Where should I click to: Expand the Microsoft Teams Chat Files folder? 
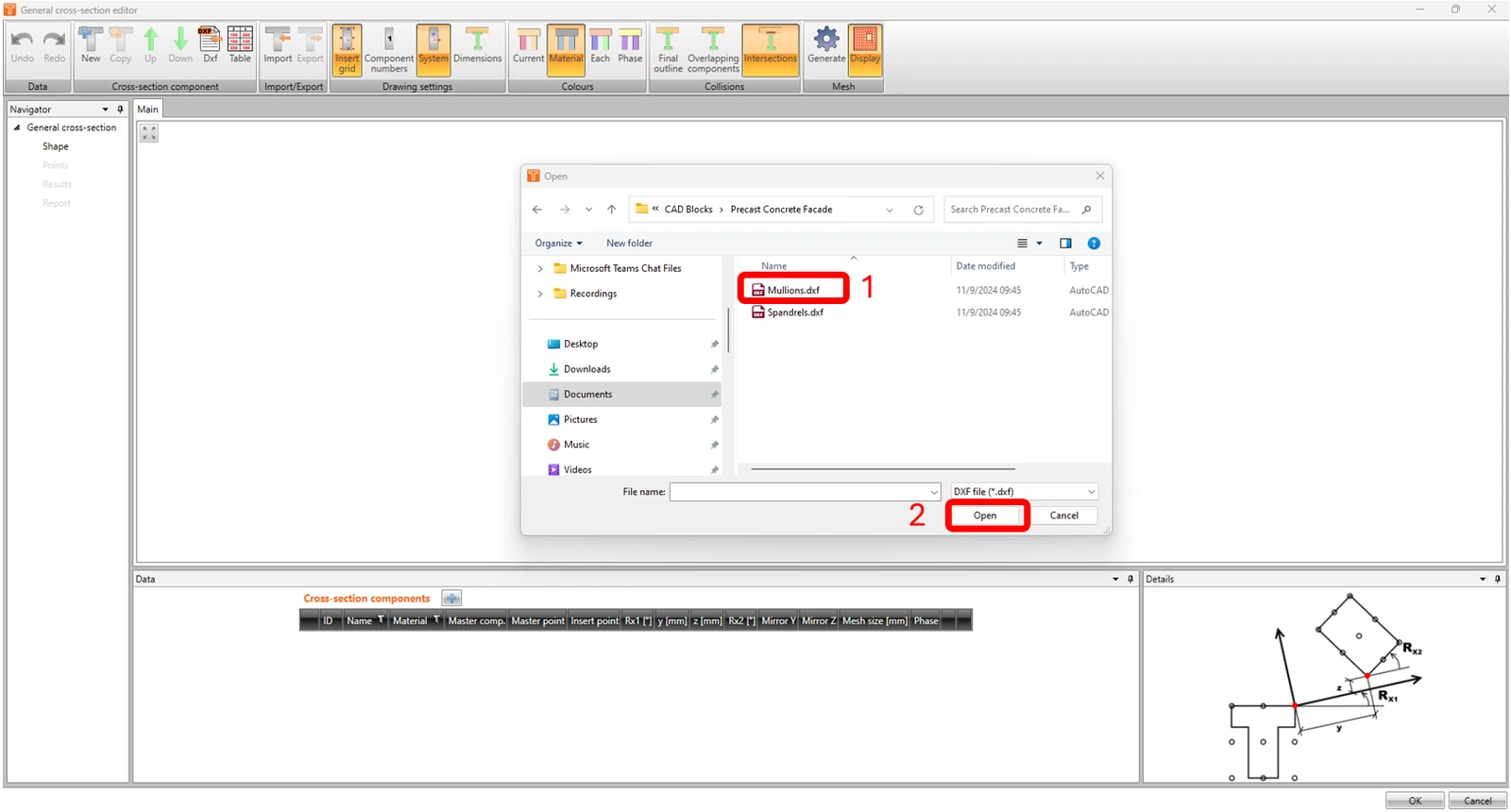click(540, 269)
